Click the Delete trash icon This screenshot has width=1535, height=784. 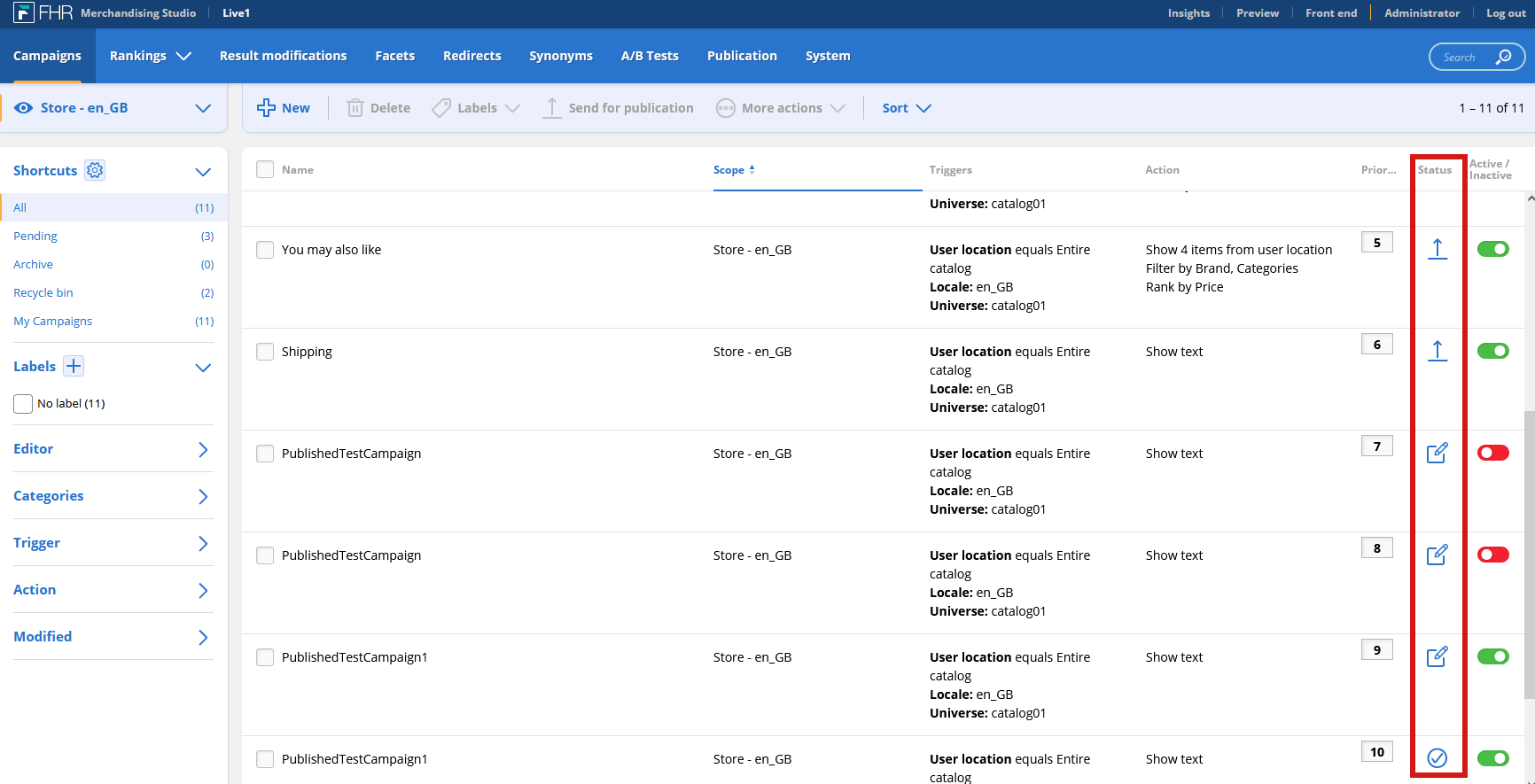[355, 108]
